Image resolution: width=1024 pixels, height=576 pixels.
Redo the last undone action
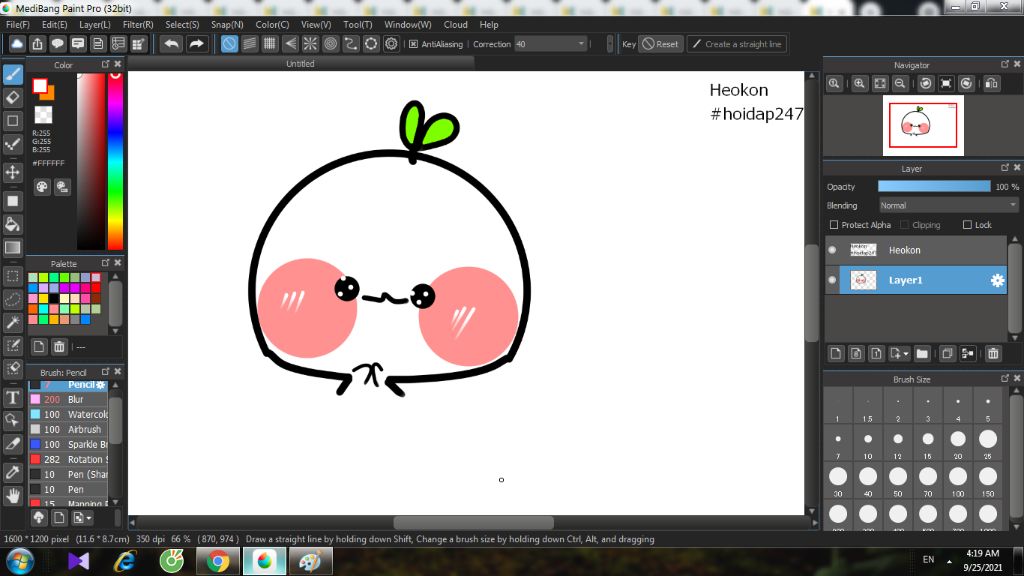point(196,44)
